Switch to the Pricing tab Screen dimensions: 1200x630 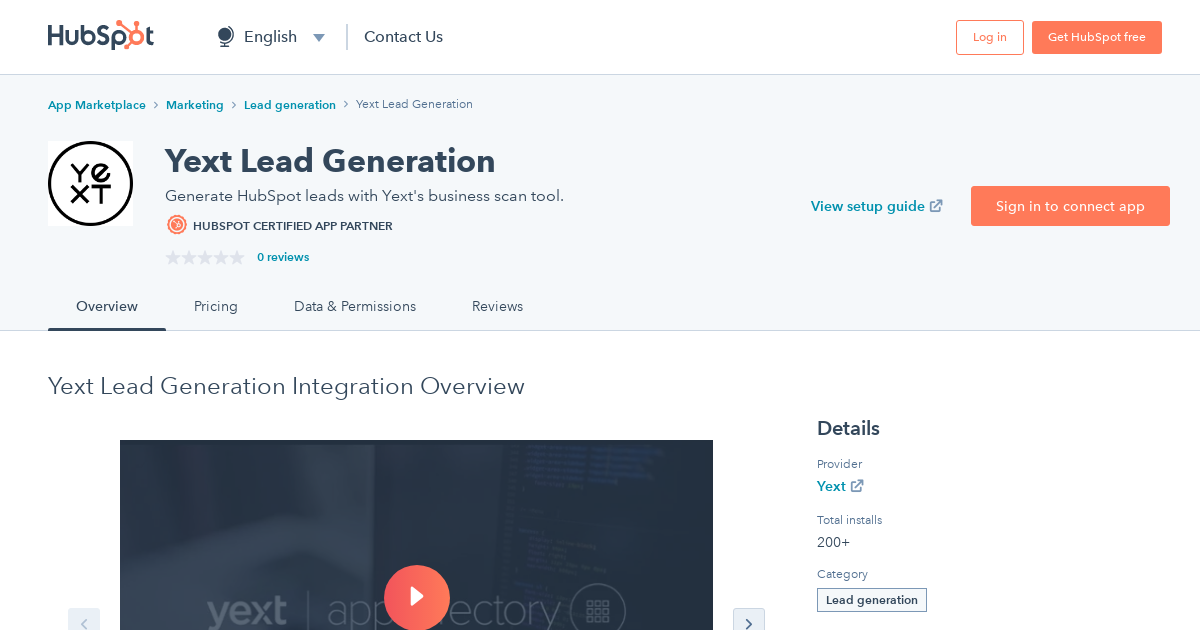point(216,306)
